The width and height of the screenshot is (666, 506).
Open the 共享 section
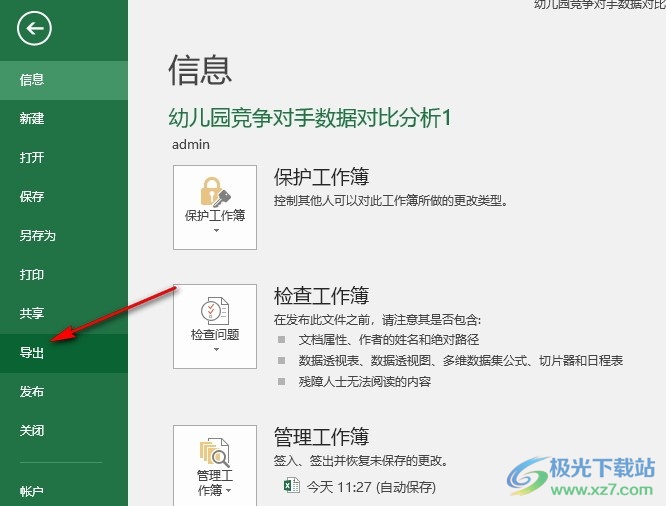click(x=64, y=314)
